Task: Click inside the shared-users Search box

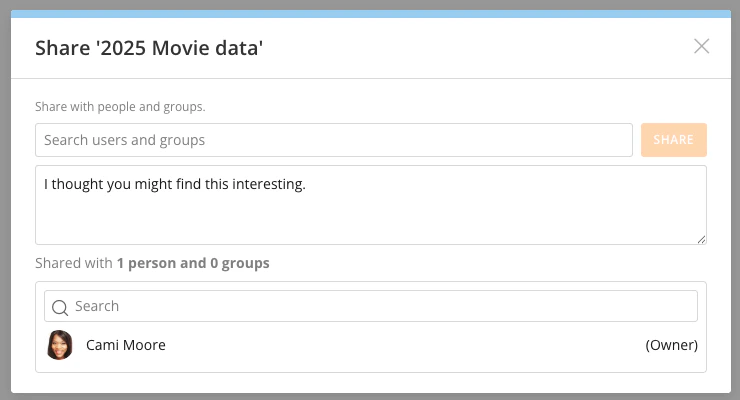Action: pyautogui.click(x=380, y=307)
